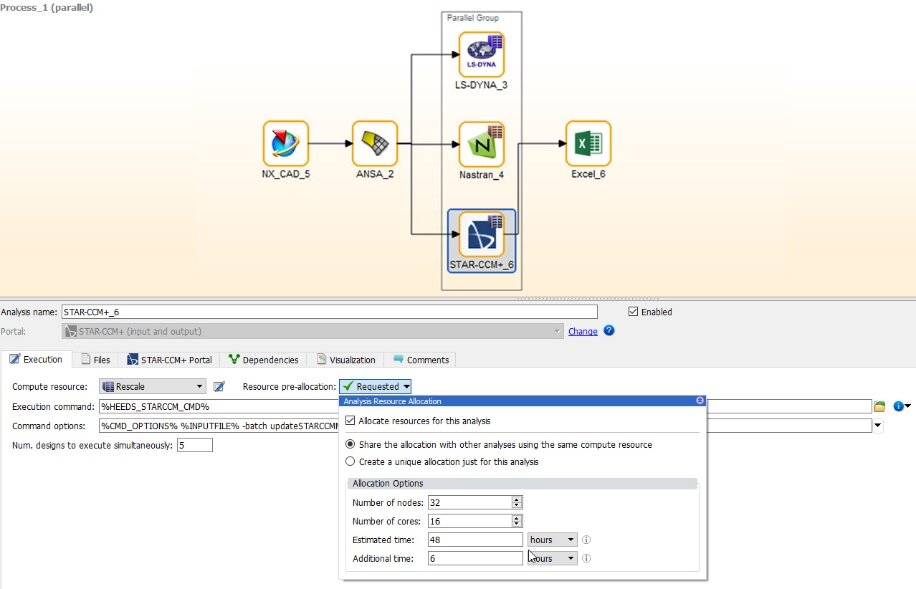Expand the Command options dropdown arrow

click(x=877, y=425)
